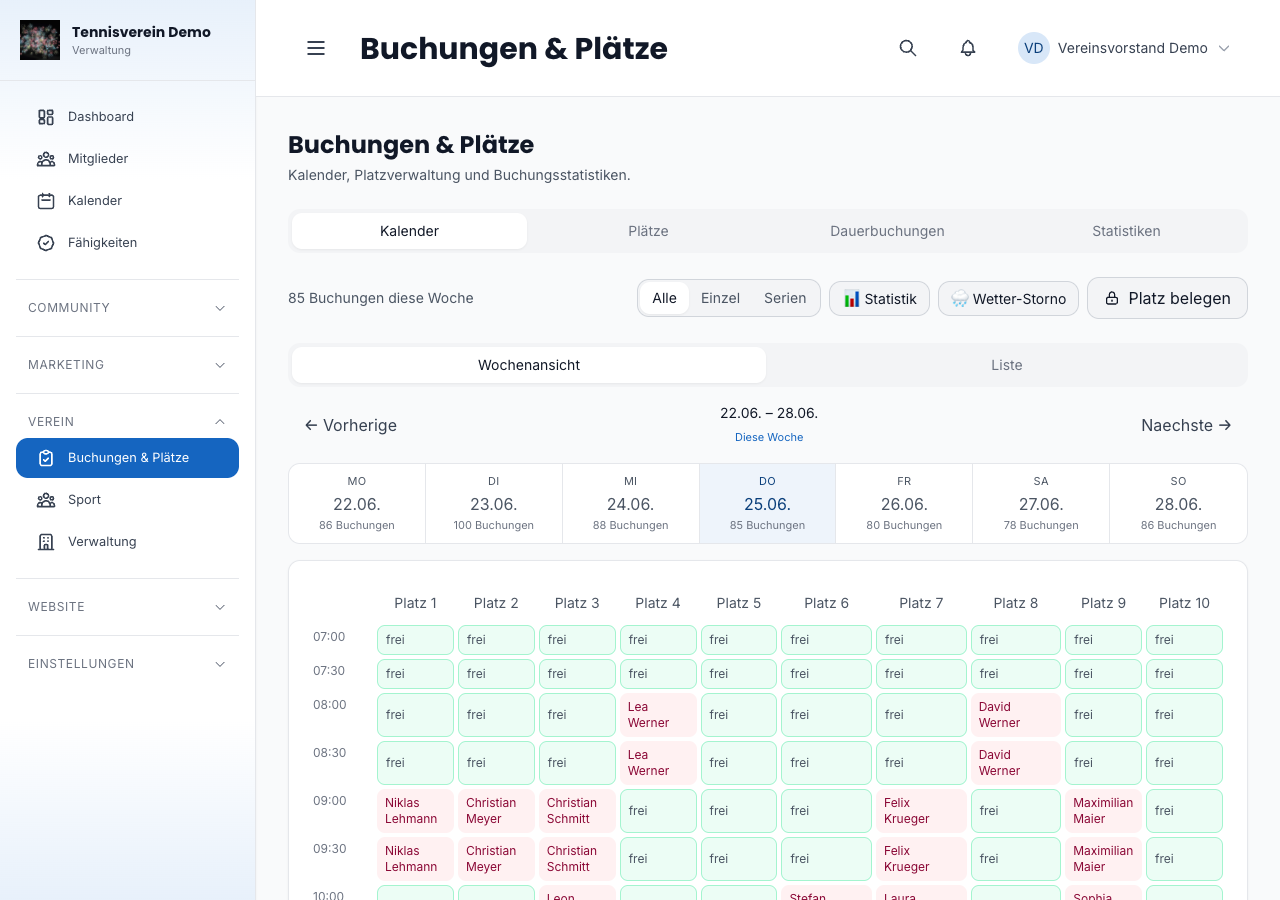The width and height of the screenshot is (1280, 900).
Task: Select Wednesday 24.06. day tab
Action: (x=631, y=503)
